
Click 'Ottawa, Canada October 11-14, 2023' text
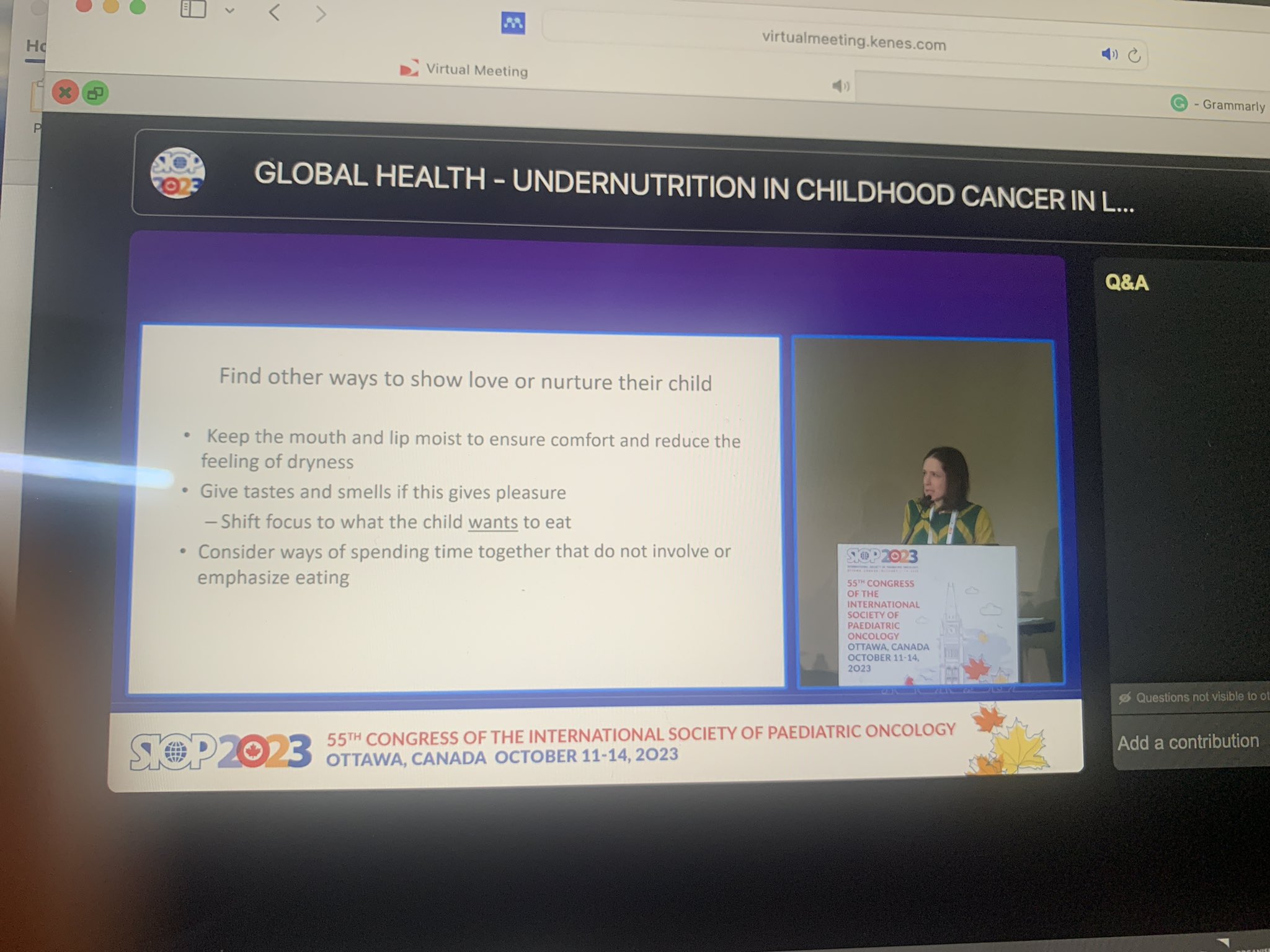502,757
